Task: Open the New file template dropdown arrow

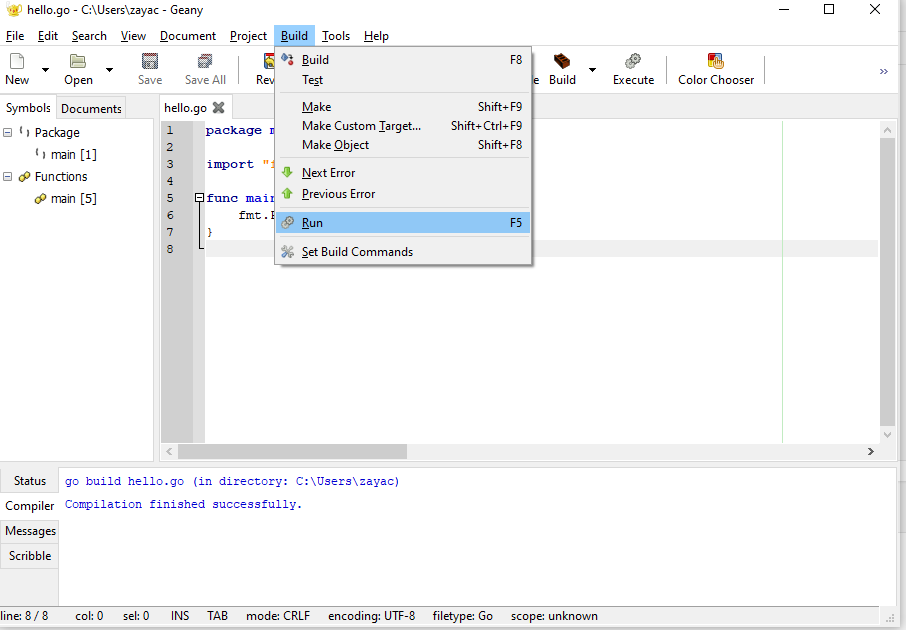Action: click(45, 70)
